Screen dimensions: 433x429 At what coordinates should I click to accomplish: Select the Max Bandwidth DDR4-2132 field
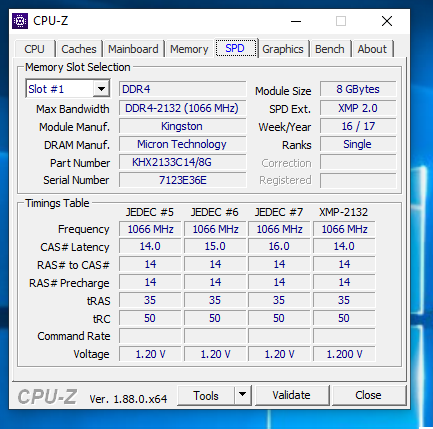[x=183, y=108]
